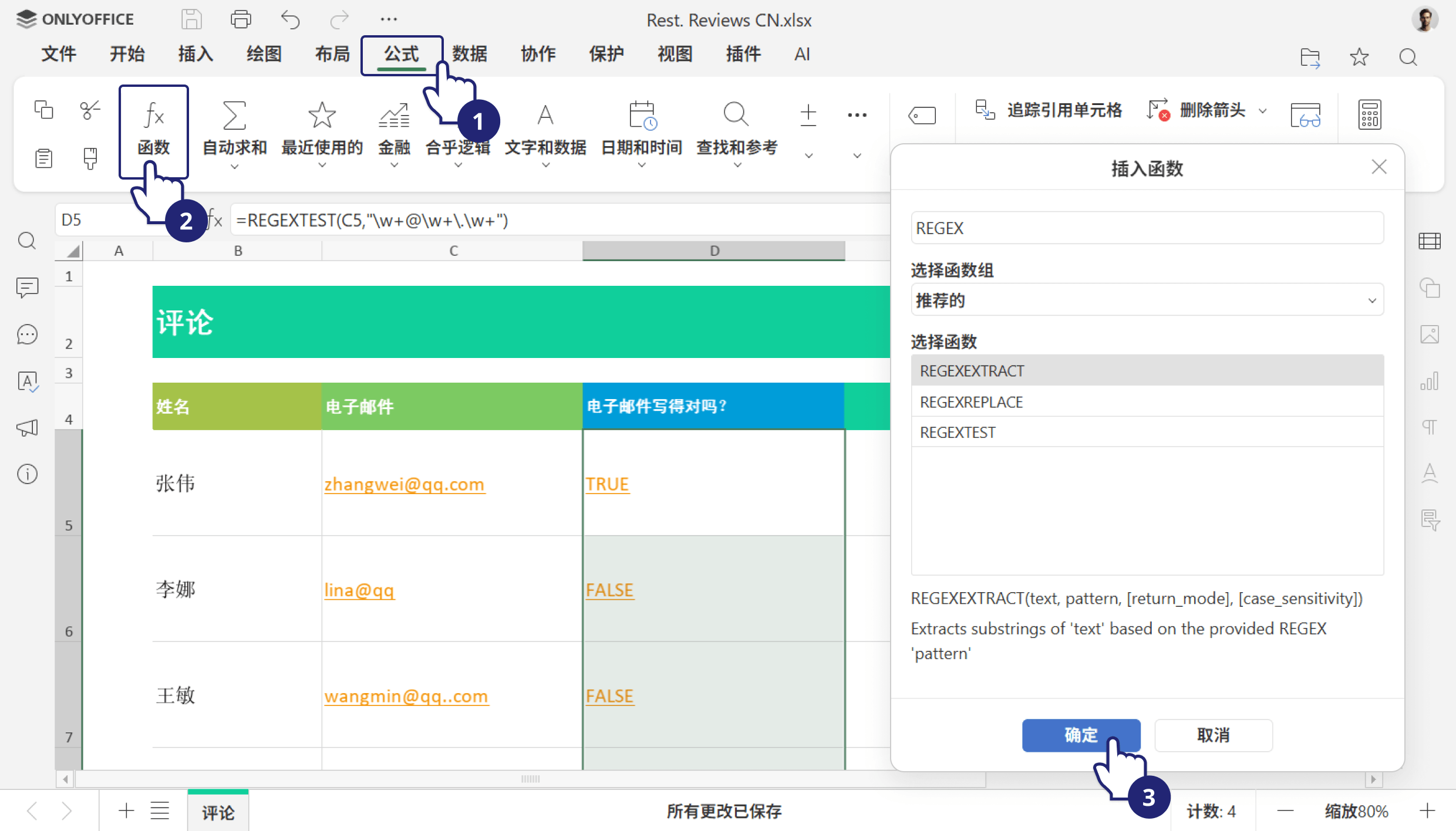Click the REGEX search field in the dialog

pyautogui.click(x=1146, y=228)
